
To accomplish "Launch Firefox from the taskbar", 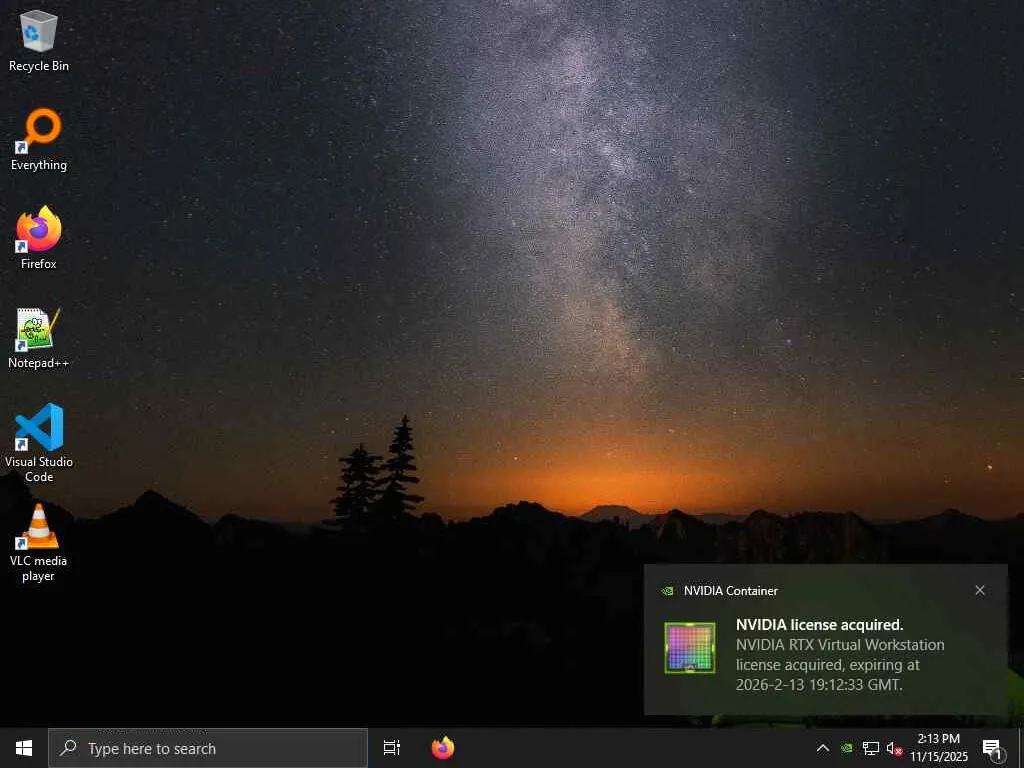I will [443, 748].
